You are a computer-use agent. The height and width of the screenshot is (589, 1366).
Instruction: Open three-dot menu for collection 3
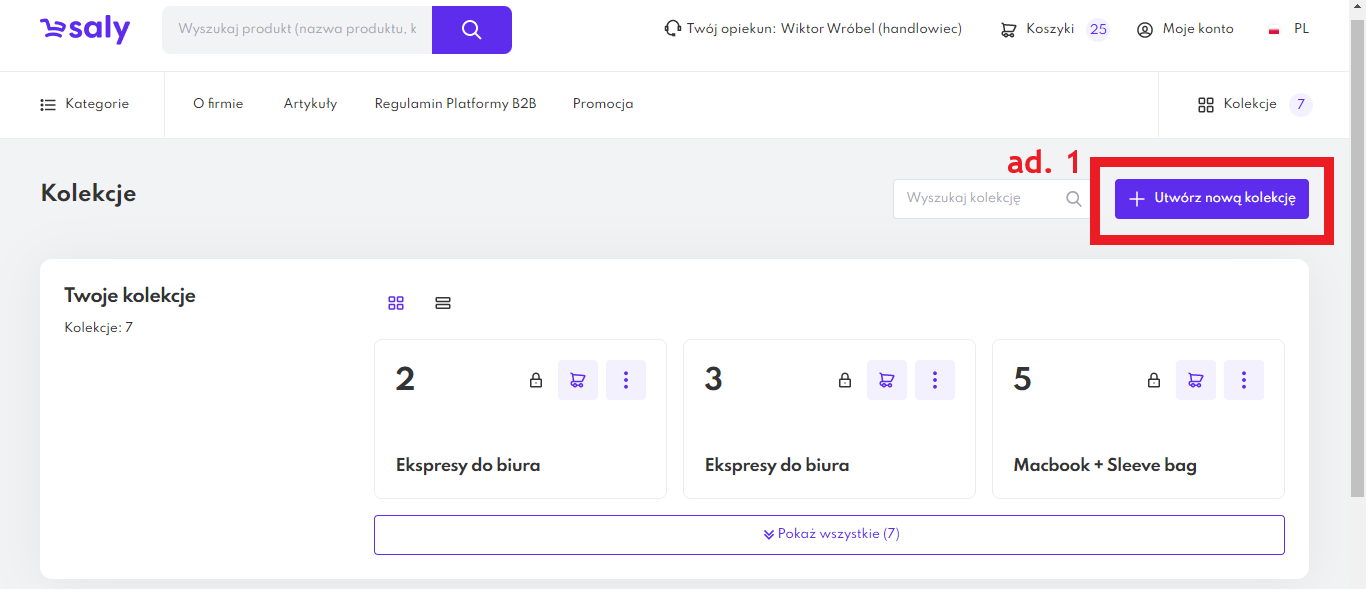coord(935,380)
